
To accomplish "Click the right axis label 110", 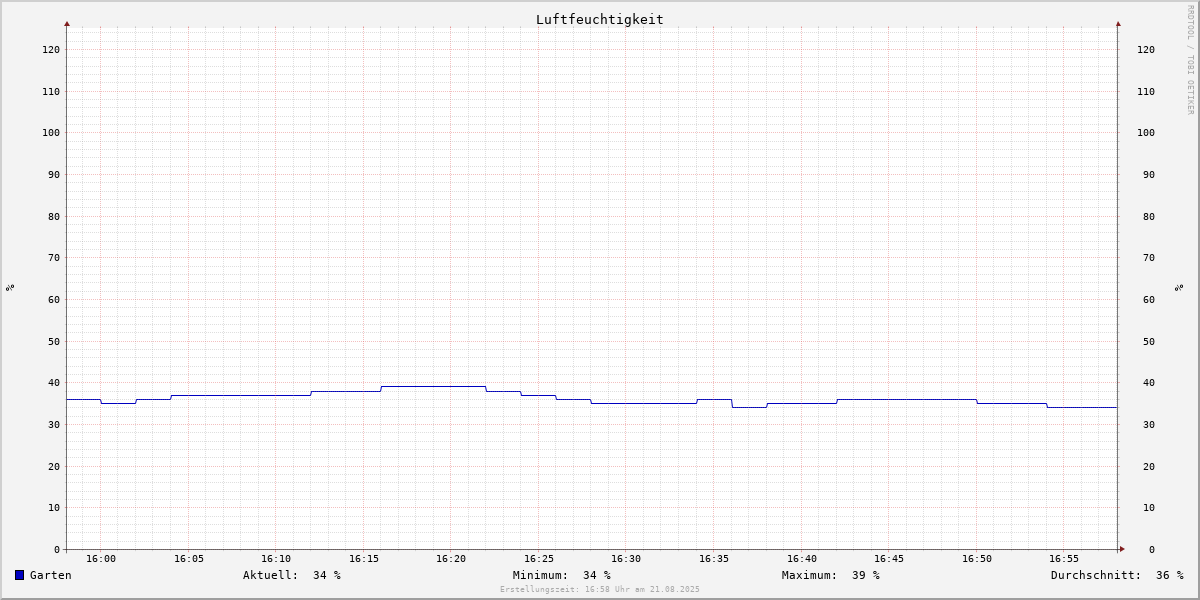I will [x=1146, y=91].
